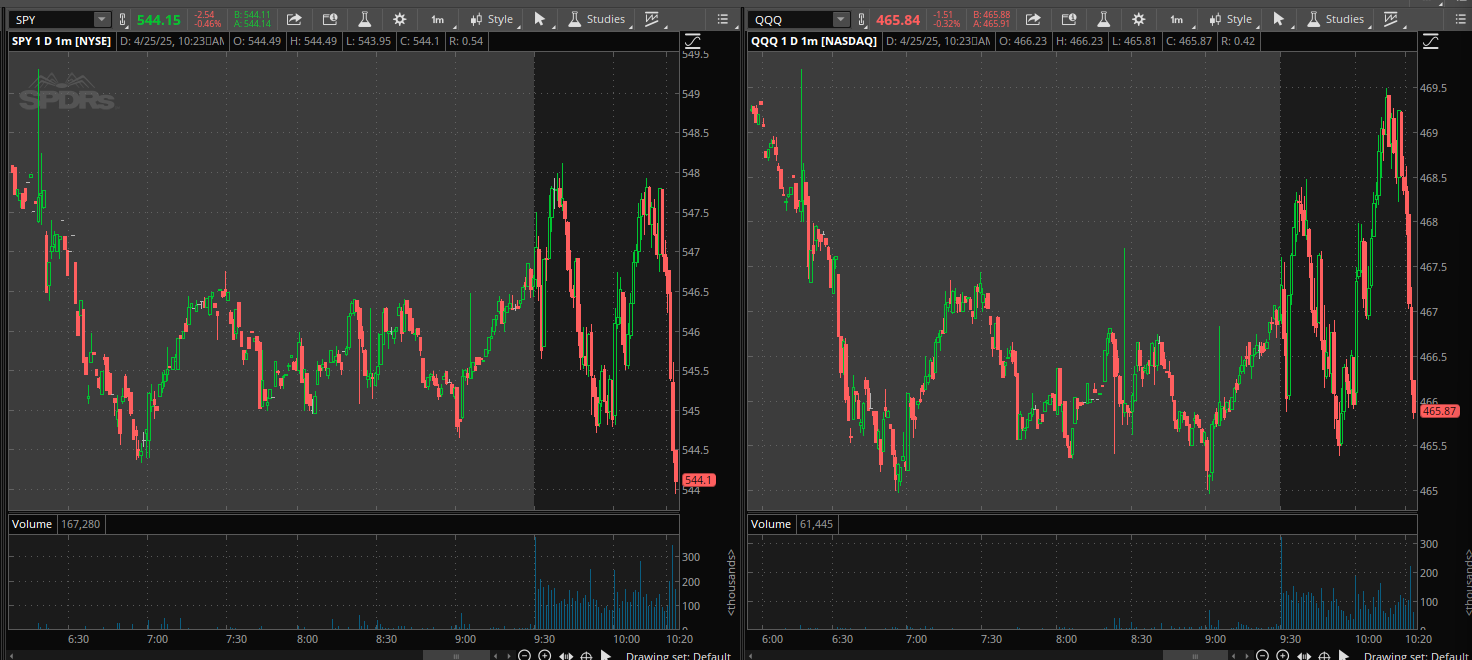Click the SPY volume value 167,280
Image resolution: width=1472 pixels, height=660 pixels.
click(80, 524)
